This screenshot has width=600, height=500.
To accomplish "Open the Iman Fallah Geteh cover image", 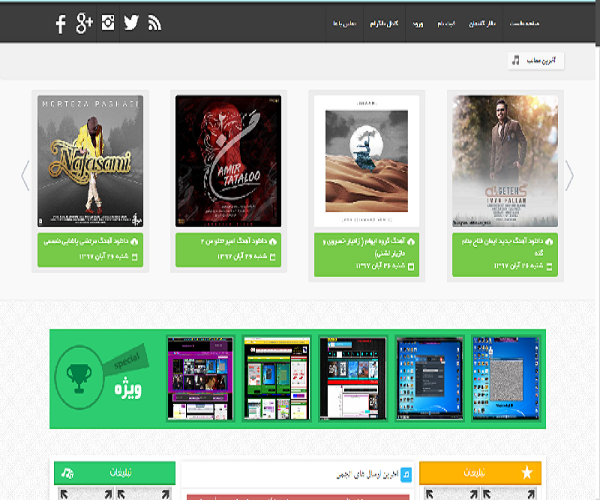I will pos(505,161).
